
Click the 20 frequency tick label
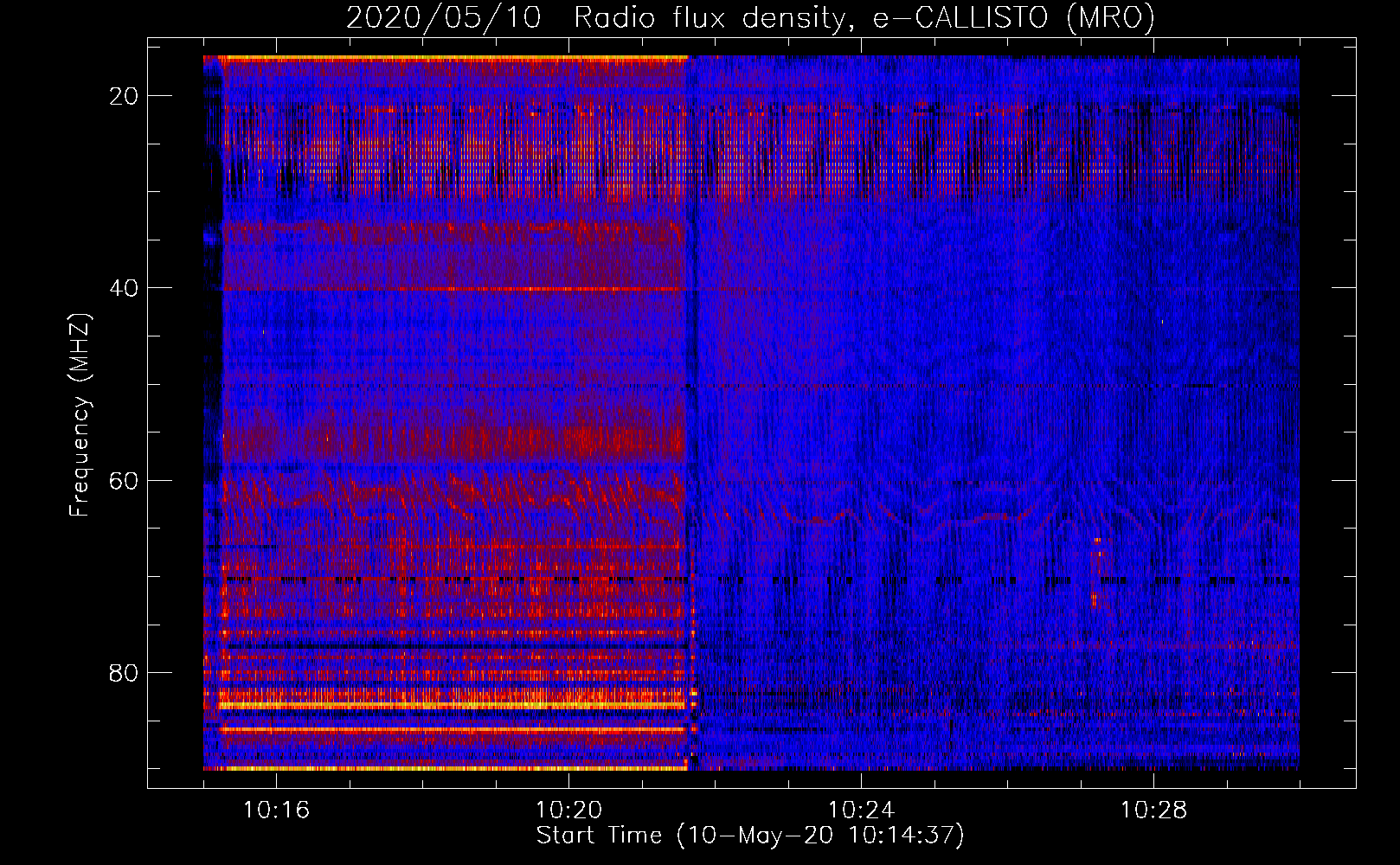[124, 96]
